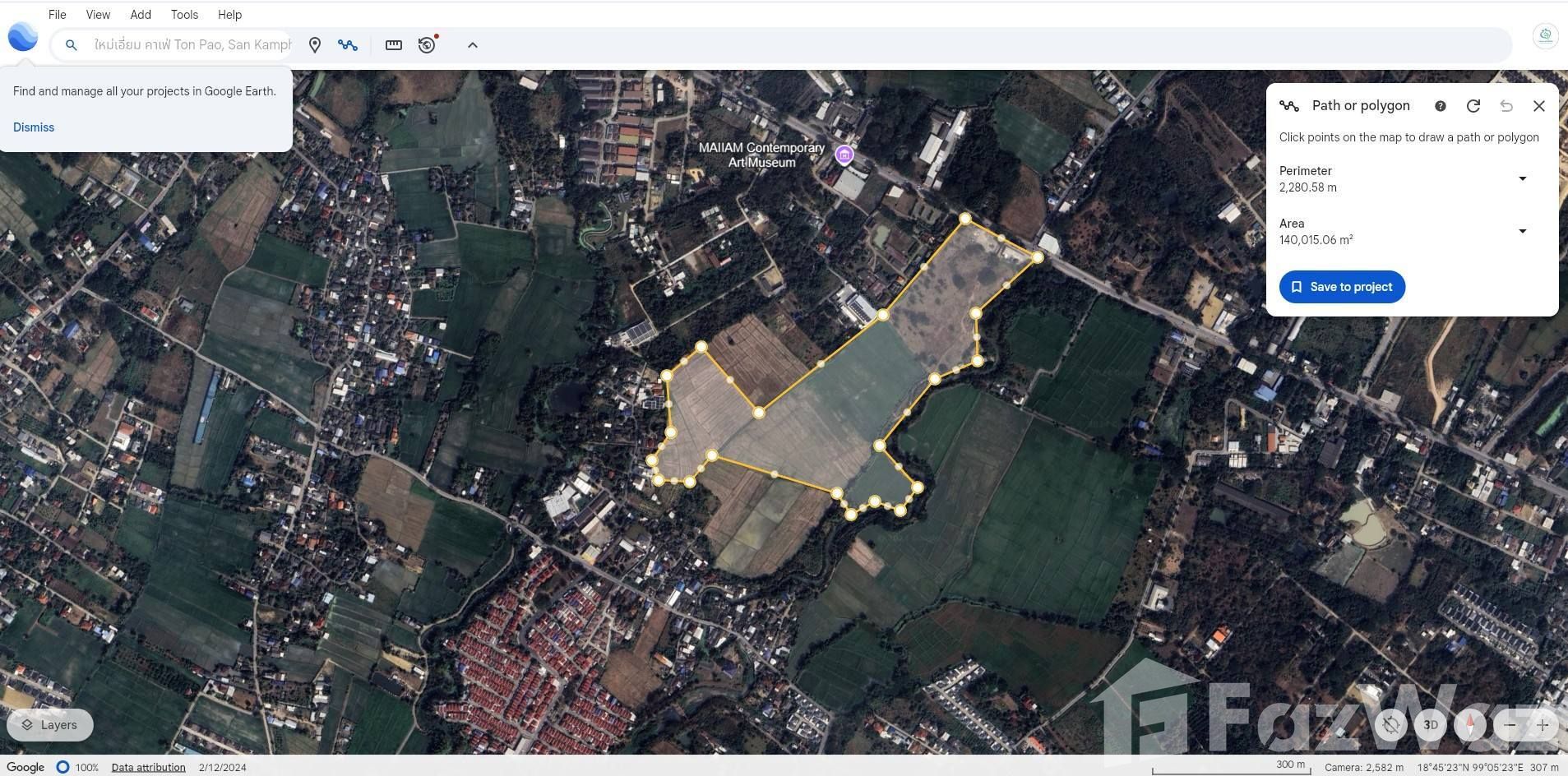Show historical imagery

[x=427, y=45]
